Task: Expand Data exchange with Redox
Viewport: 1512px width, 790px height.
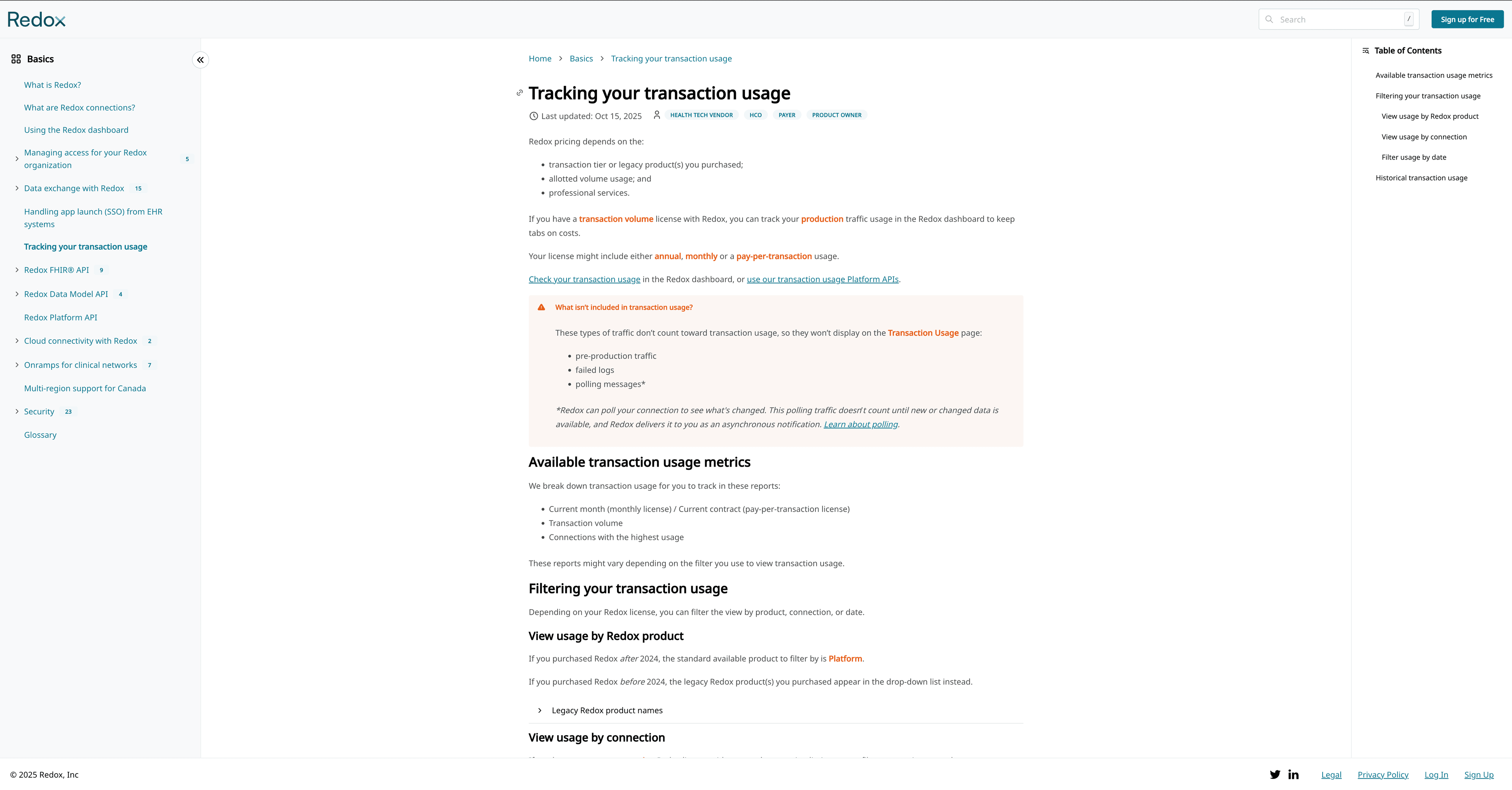Action: pyautogui.click(x=17, y=188)
